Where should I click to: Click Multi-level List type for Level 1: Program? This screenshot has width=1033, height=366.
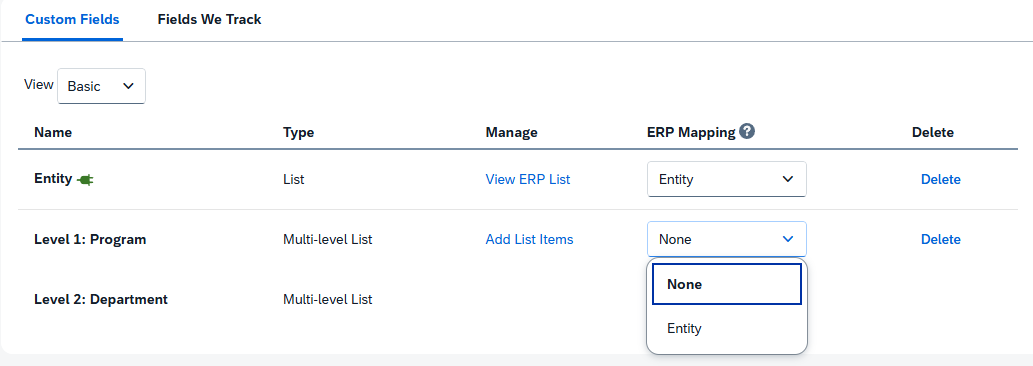tap(327, 240)
